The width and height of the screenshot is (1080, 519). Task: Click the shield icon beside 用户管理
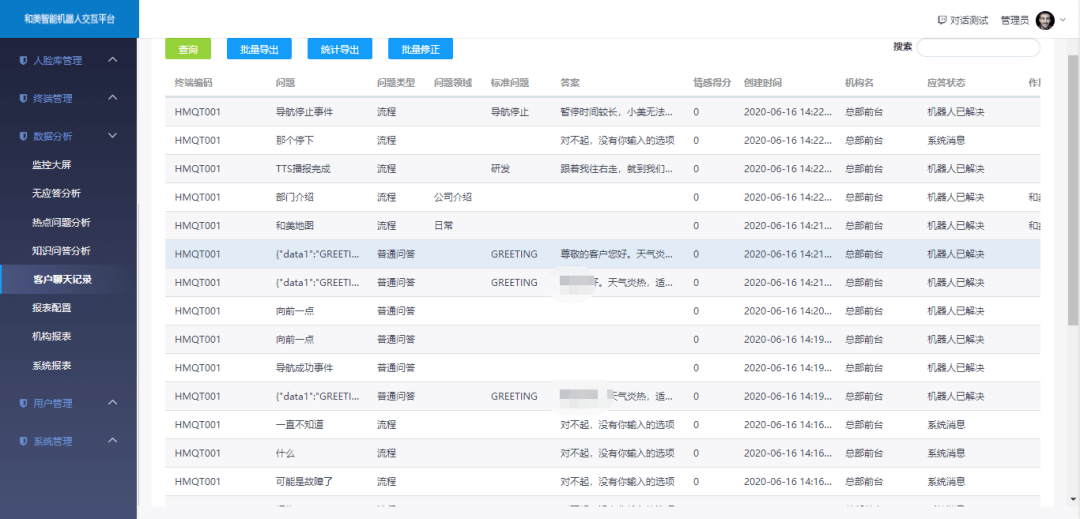click(23, 403)
